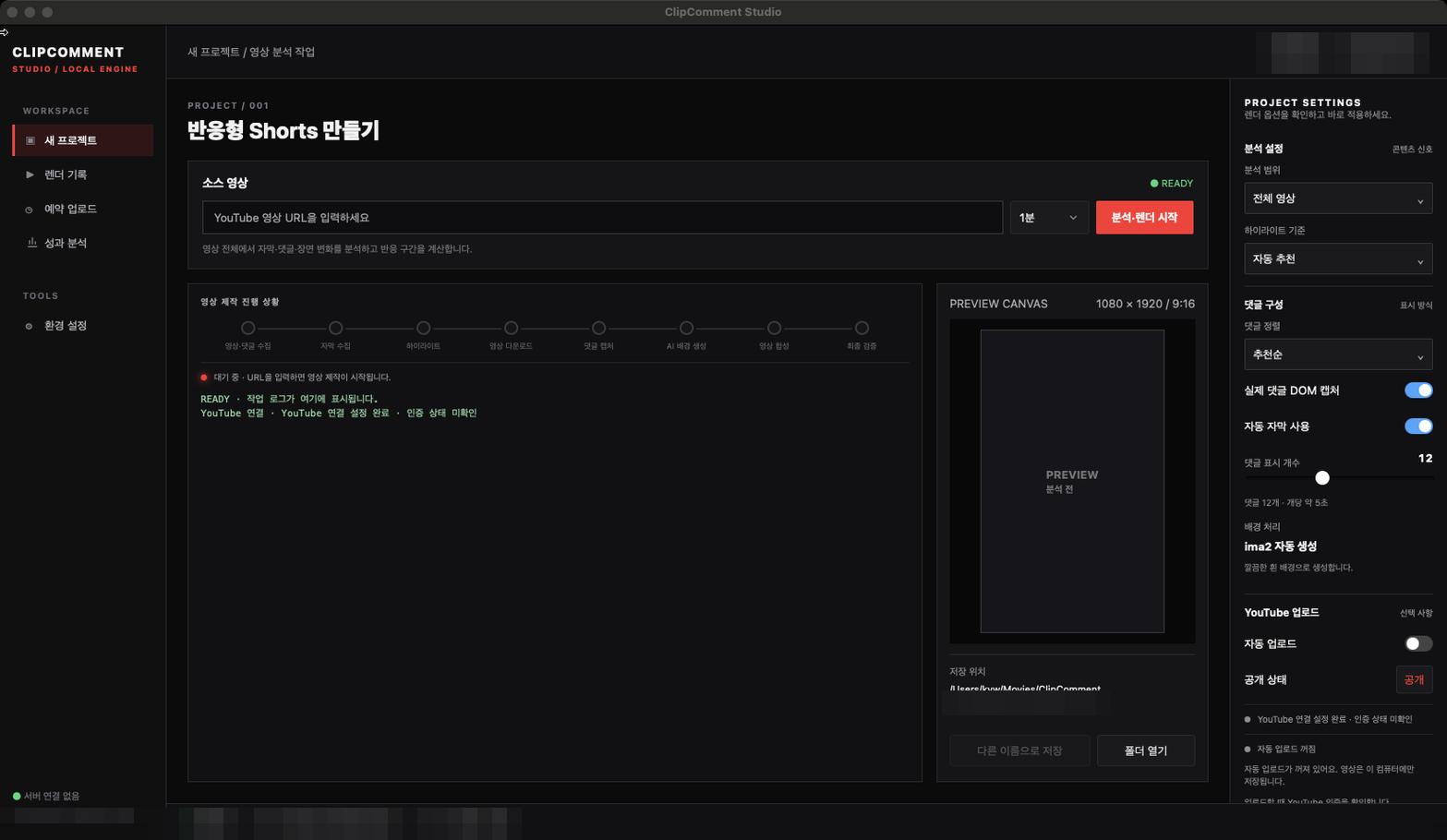This screenshot has width=1447, height=840.
Task: Click the AI 배경 생성 step circle
Action: point(686,328)
